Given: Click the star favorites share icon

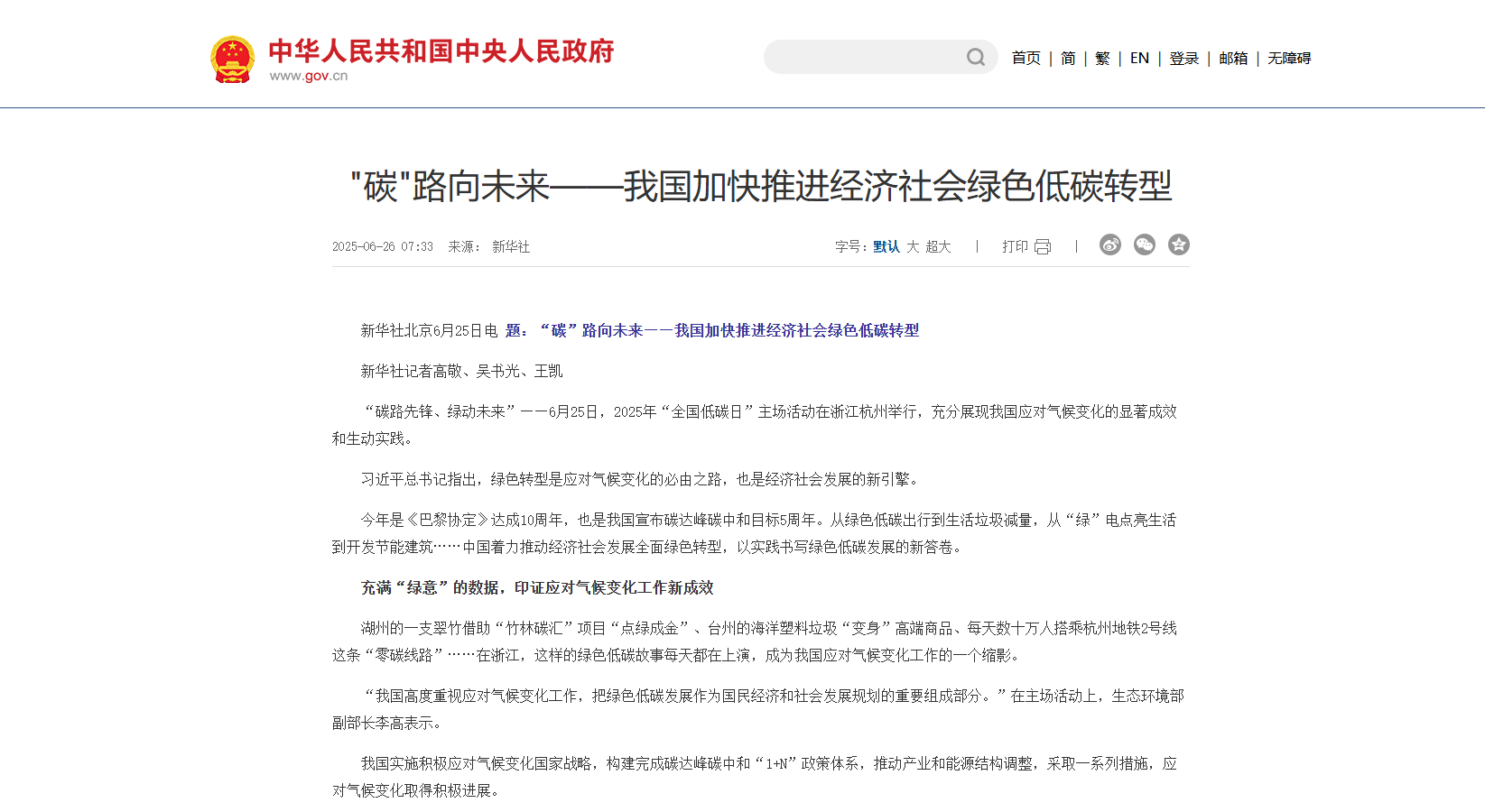Looking at the screenshot, I should (1179, 245).
